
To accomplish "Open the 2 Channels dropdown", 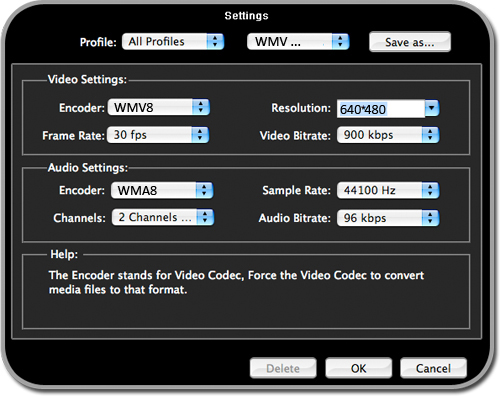I will coord(163,217).
